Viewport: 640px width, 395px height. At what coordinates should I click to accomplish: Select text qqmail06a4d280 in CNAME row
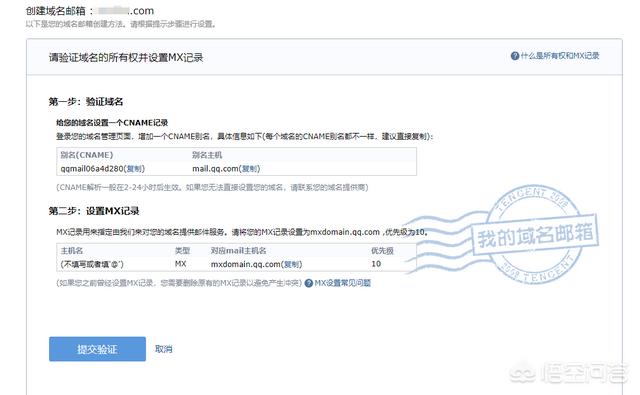pyautogui.click(x=92, y=169)
